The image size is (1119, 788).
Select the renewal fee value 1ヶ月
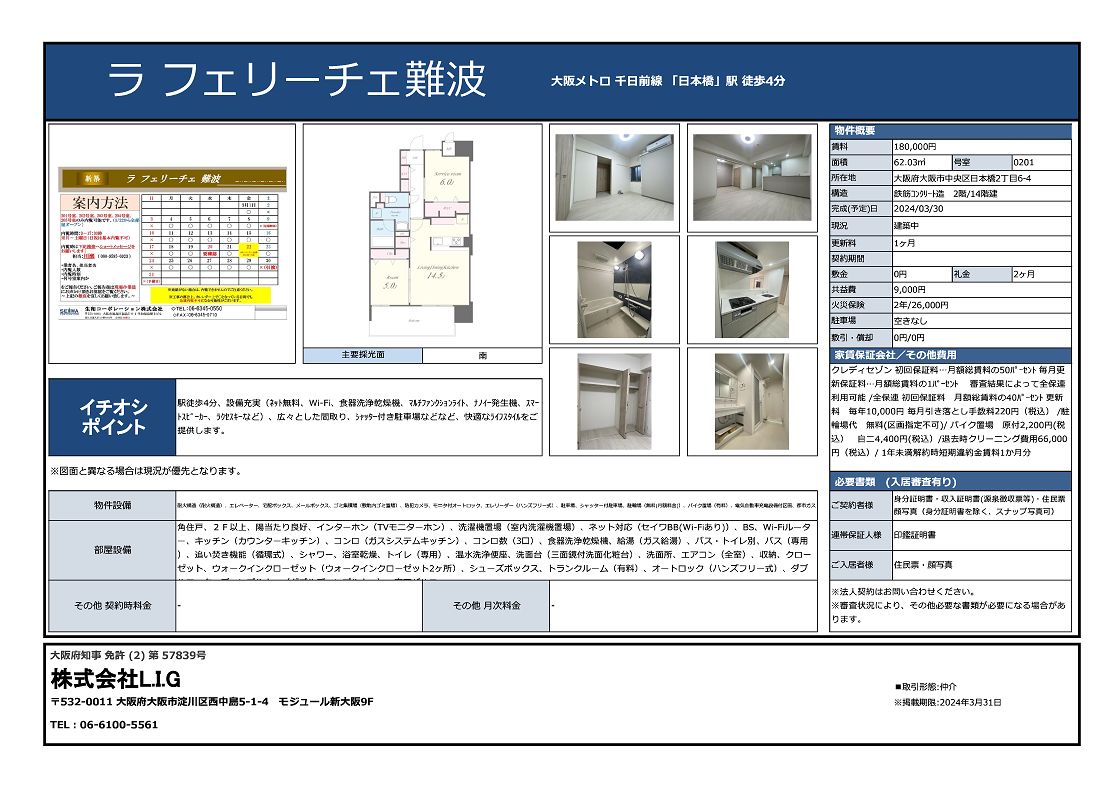(x=904, y=243)
